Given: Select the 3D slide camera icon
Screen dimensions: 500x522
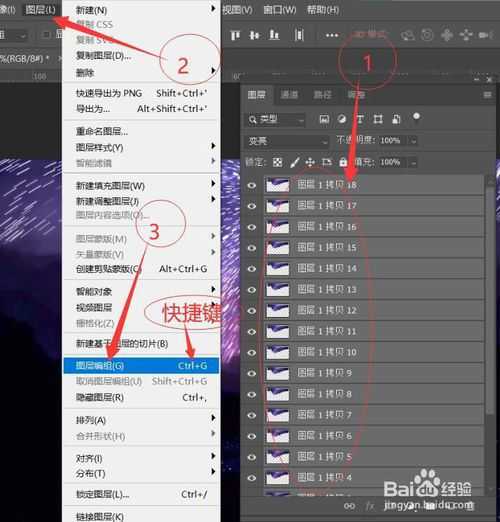Looking at the screenshot, I should point(466,35).
